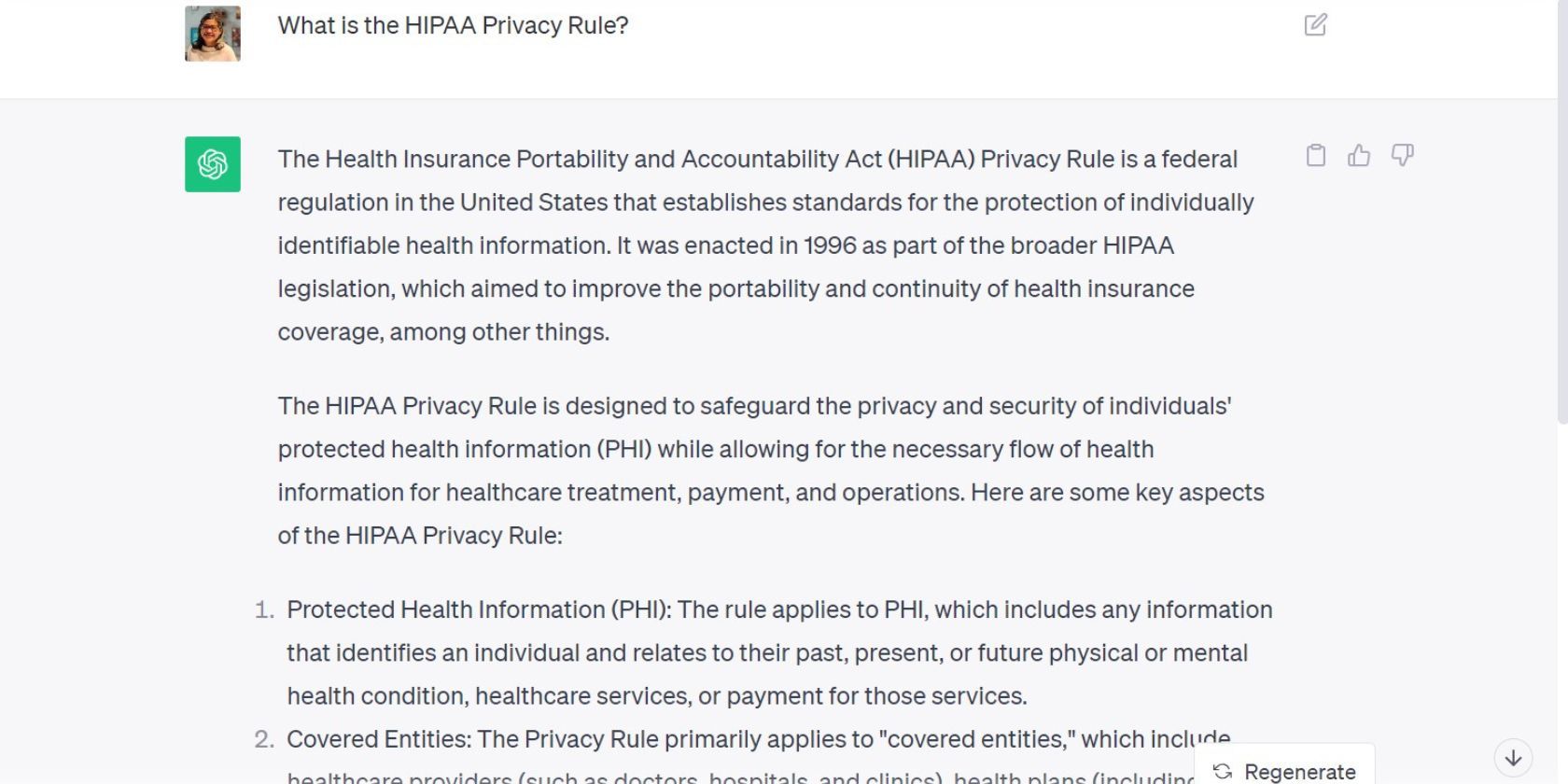Click the thumbs-down icon on the response
Viewport: 1568px width, 784px height.
tap(1402, 156)
